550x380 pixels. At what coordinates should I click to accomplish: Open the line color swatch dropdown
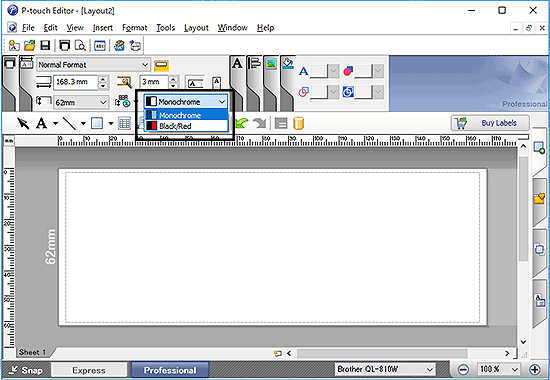[334, 92]
